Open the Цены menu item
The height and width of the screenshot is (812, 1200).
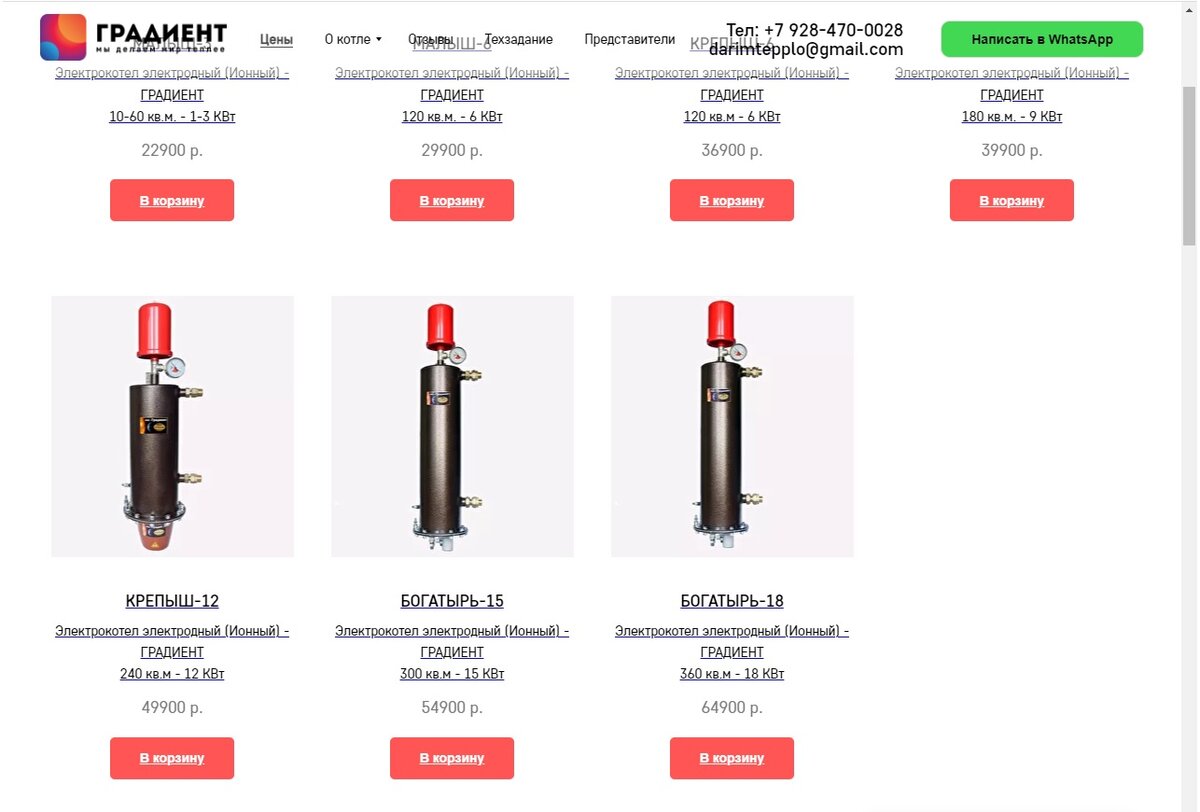point(276,40)
